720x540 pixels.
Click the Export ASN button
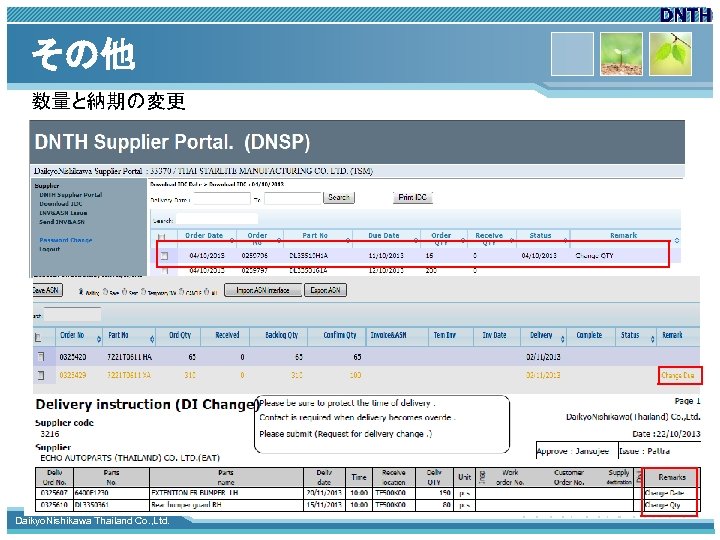pyautogui.click(x=325, y=290)
